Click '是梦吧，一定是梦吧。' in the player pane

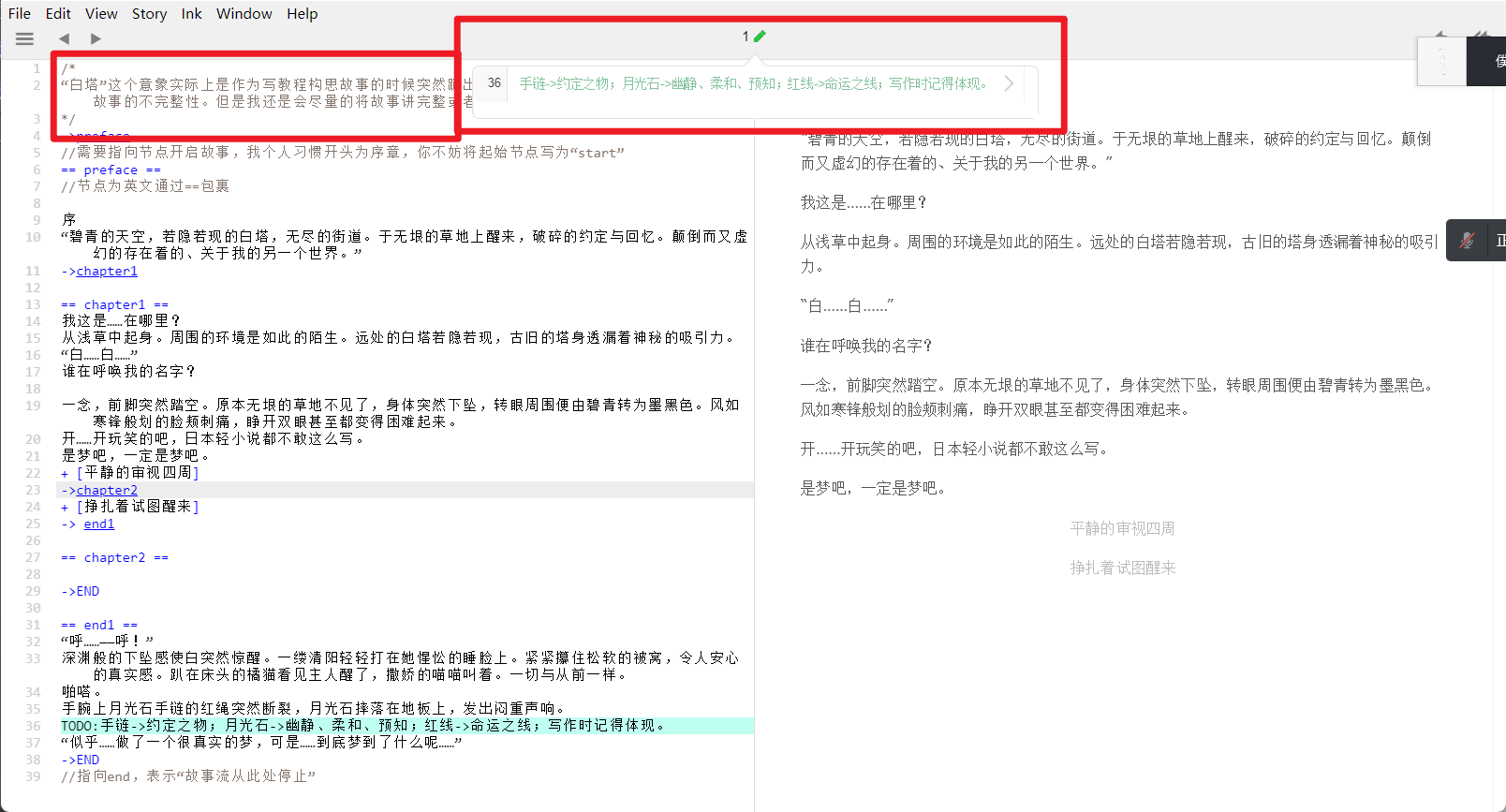tap(874, 488)
